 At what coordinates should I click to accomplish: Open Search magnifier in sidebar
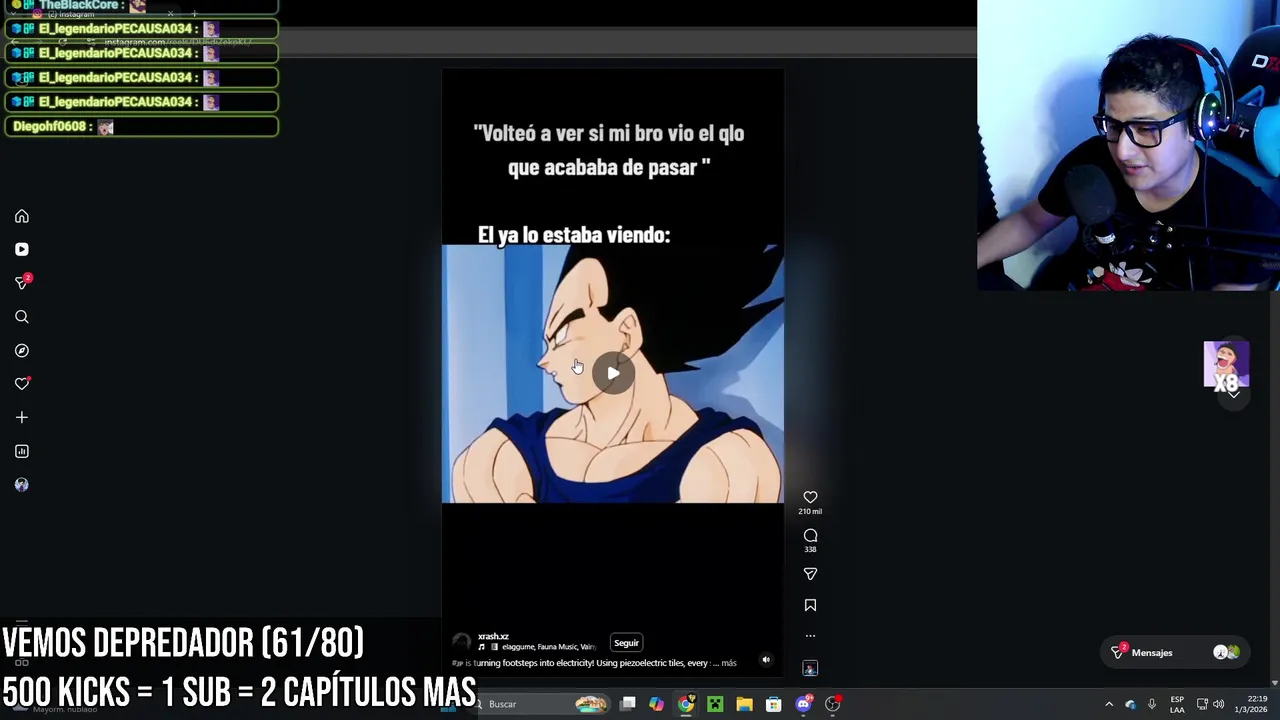tap(22, 317)
